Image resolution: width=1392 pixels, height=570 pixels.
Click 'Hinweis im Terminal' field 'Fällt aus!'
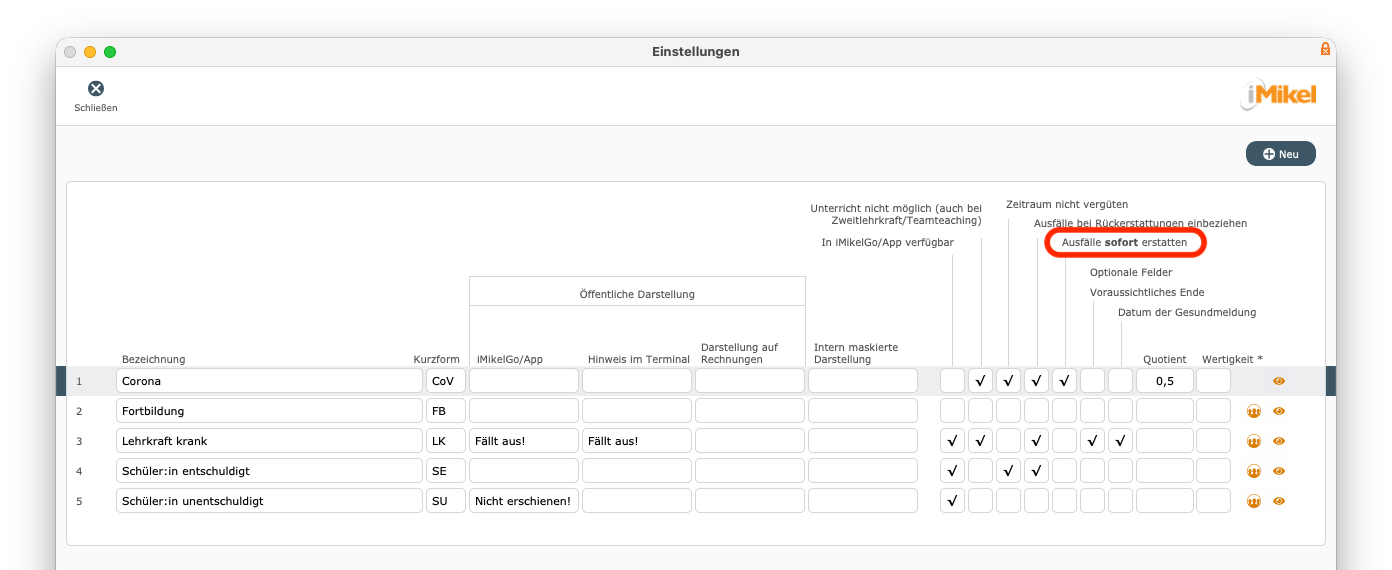tap(636, 441)
